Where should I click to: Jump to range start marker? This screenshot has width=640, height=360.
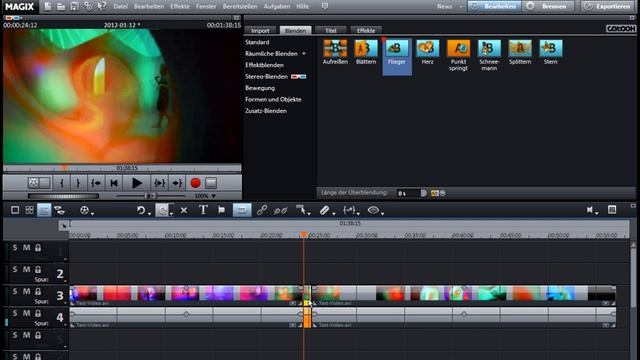click(96, 183)
